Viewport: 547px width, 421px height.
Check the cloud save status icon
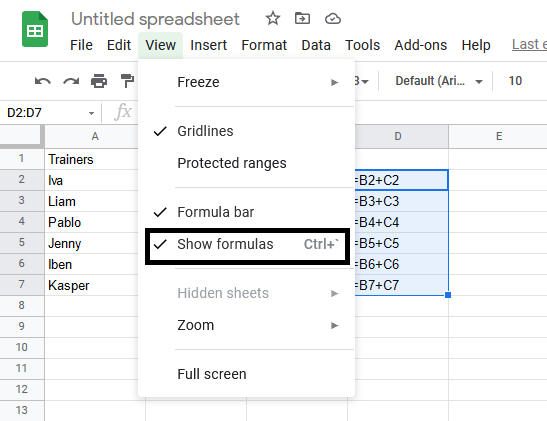[x=332, y=18]
